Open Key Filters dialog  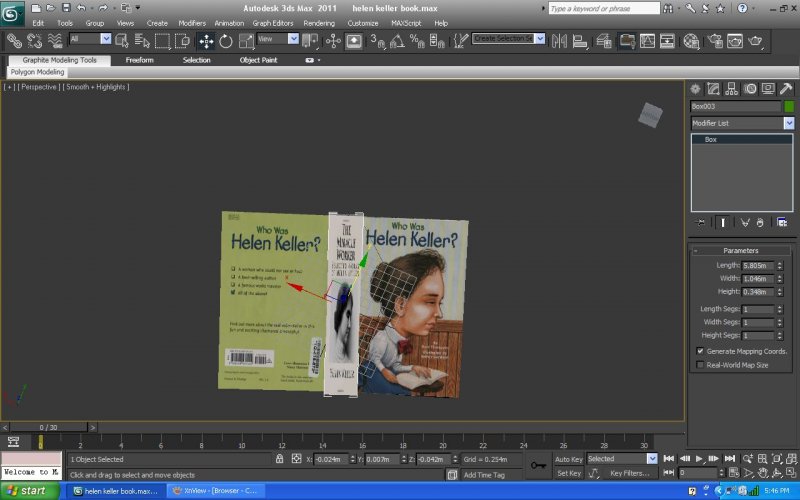[630, 473]
